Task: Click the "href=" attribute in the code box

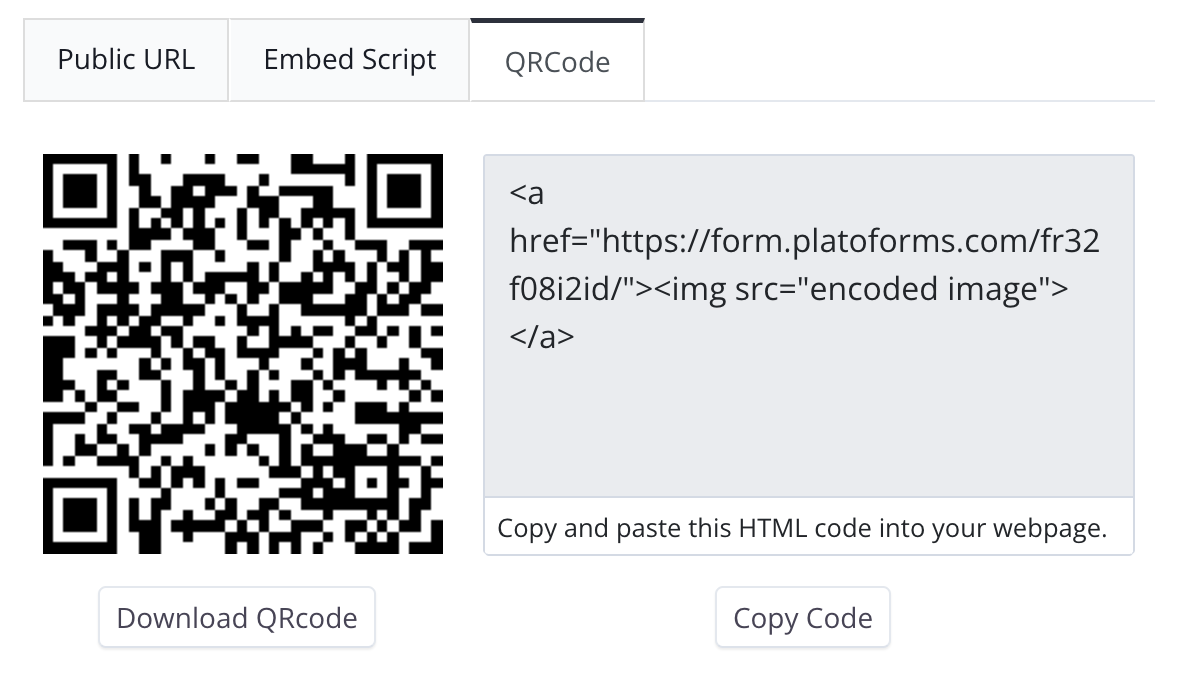Action: (x=545, y=241)
